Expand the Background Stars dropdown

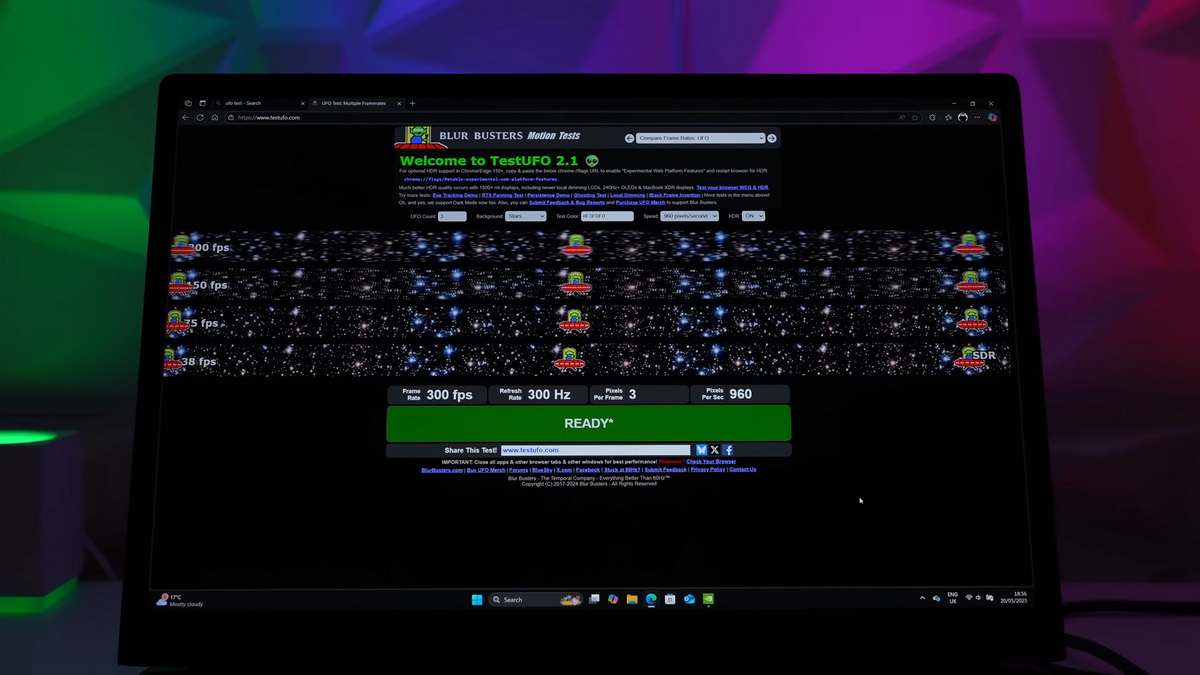point(526,216)
